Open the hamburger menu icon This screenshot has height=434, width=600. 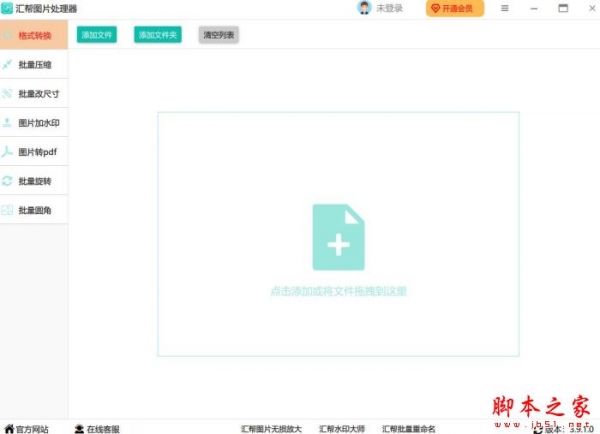pos(505,8)
